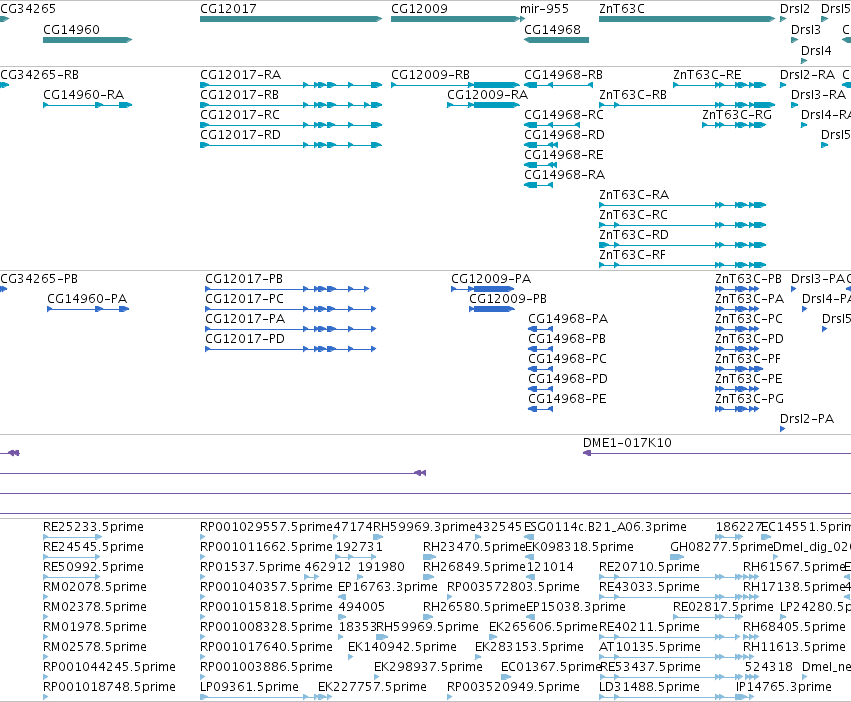This screenshot has height=702, width=851.
Task: Select EST RH68405.5prime label
Action: [x=794, y=627]
